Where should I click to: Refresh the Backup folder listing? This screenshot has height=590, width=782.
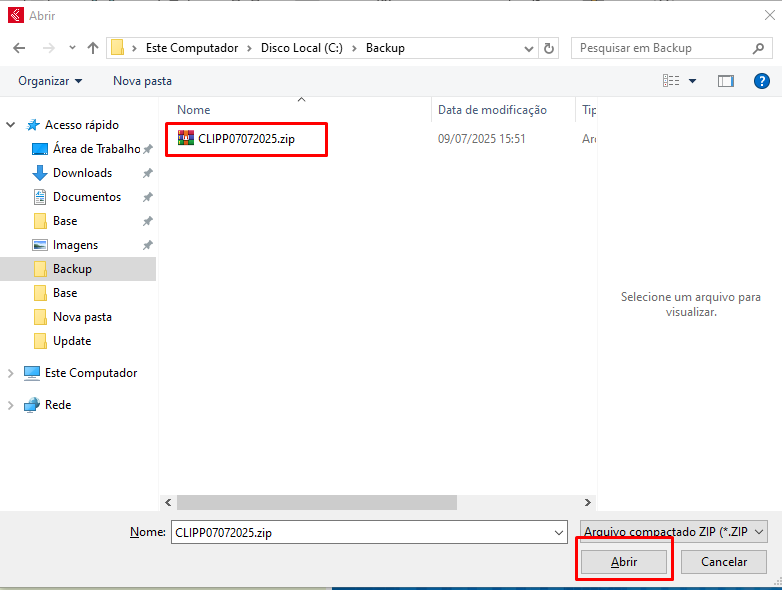tap(549, 48)
